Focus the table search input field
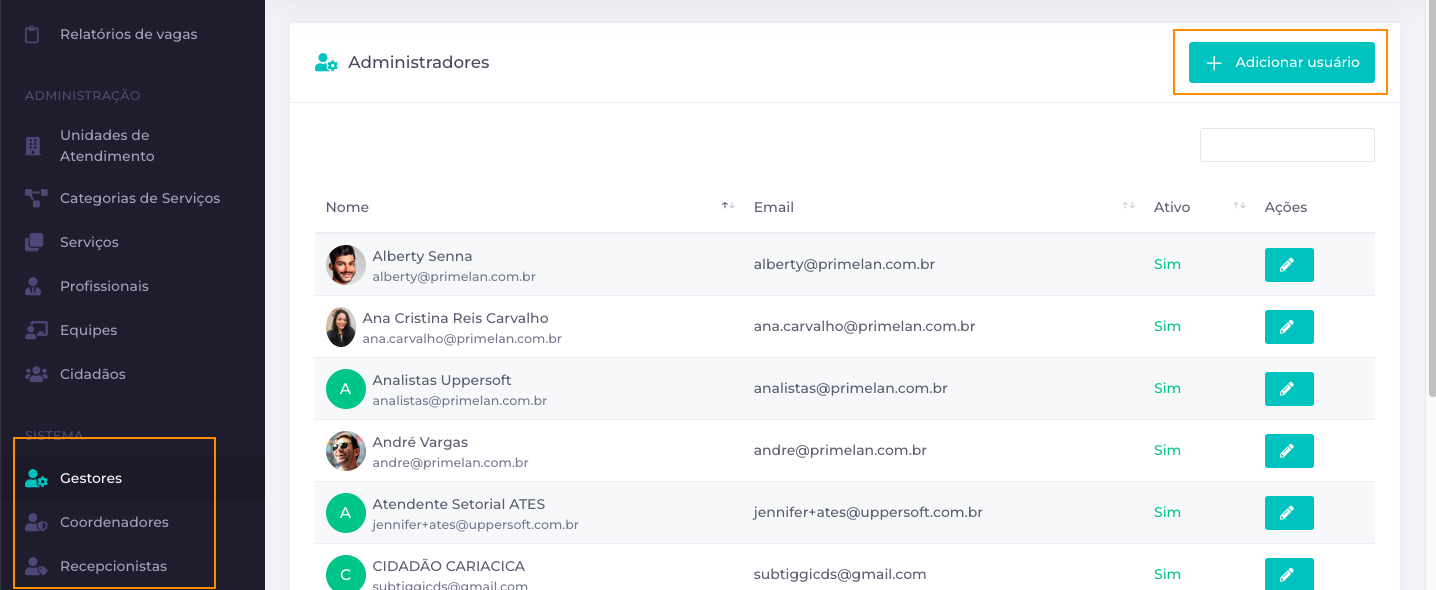Screen dimensions: 1436x590 (x=1287, y=145)
